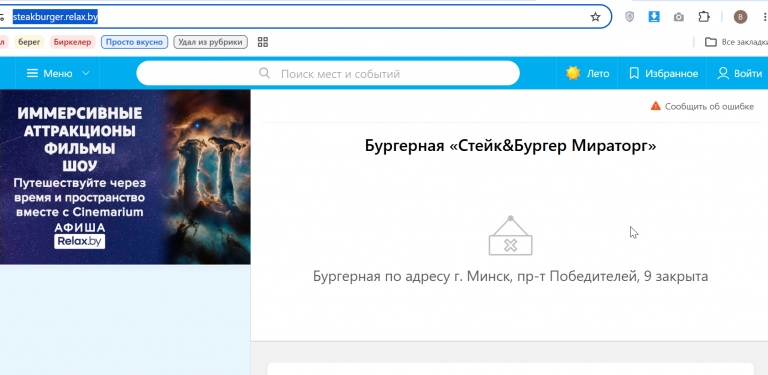The width and height of the screenshot is (768, 375).
Task: Click Сообщить об ошибке link
Action: [709, 106]
